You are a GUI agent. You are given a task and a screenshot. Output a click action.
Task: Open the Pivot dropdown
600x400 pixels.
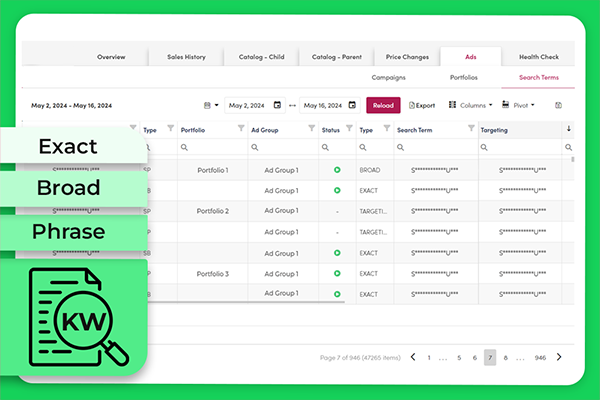[x=518, y=105]
